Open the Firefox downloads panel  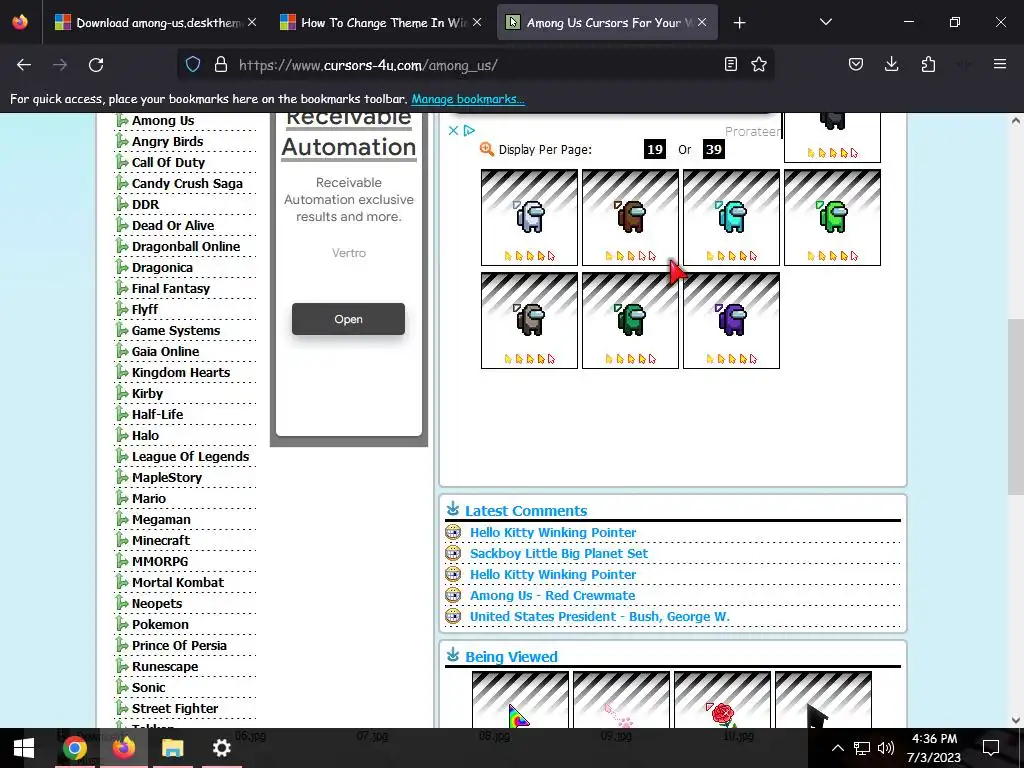click(x=891, y=64)
